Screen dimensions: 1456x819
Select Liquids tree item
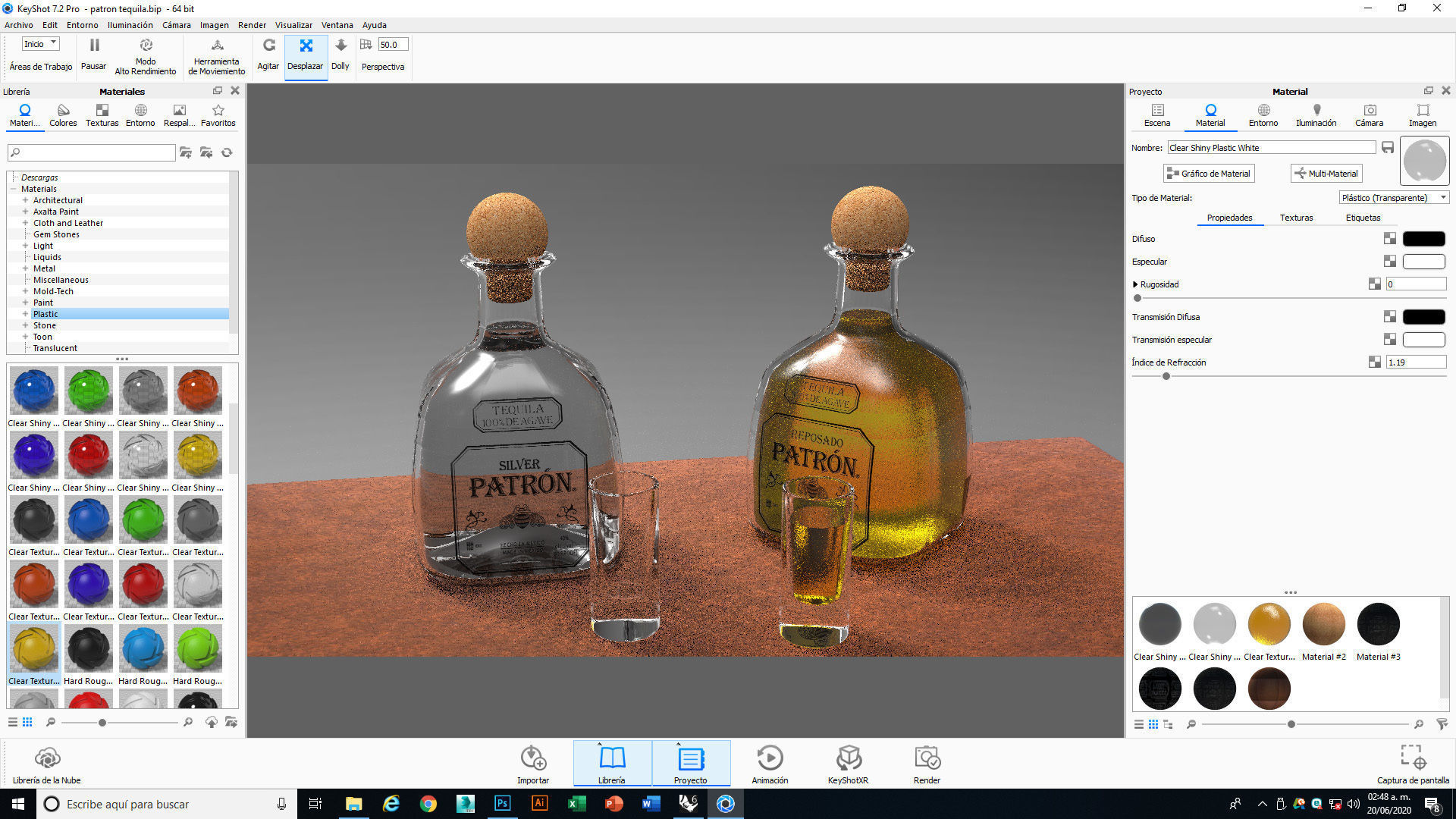(x=47, y=257)
